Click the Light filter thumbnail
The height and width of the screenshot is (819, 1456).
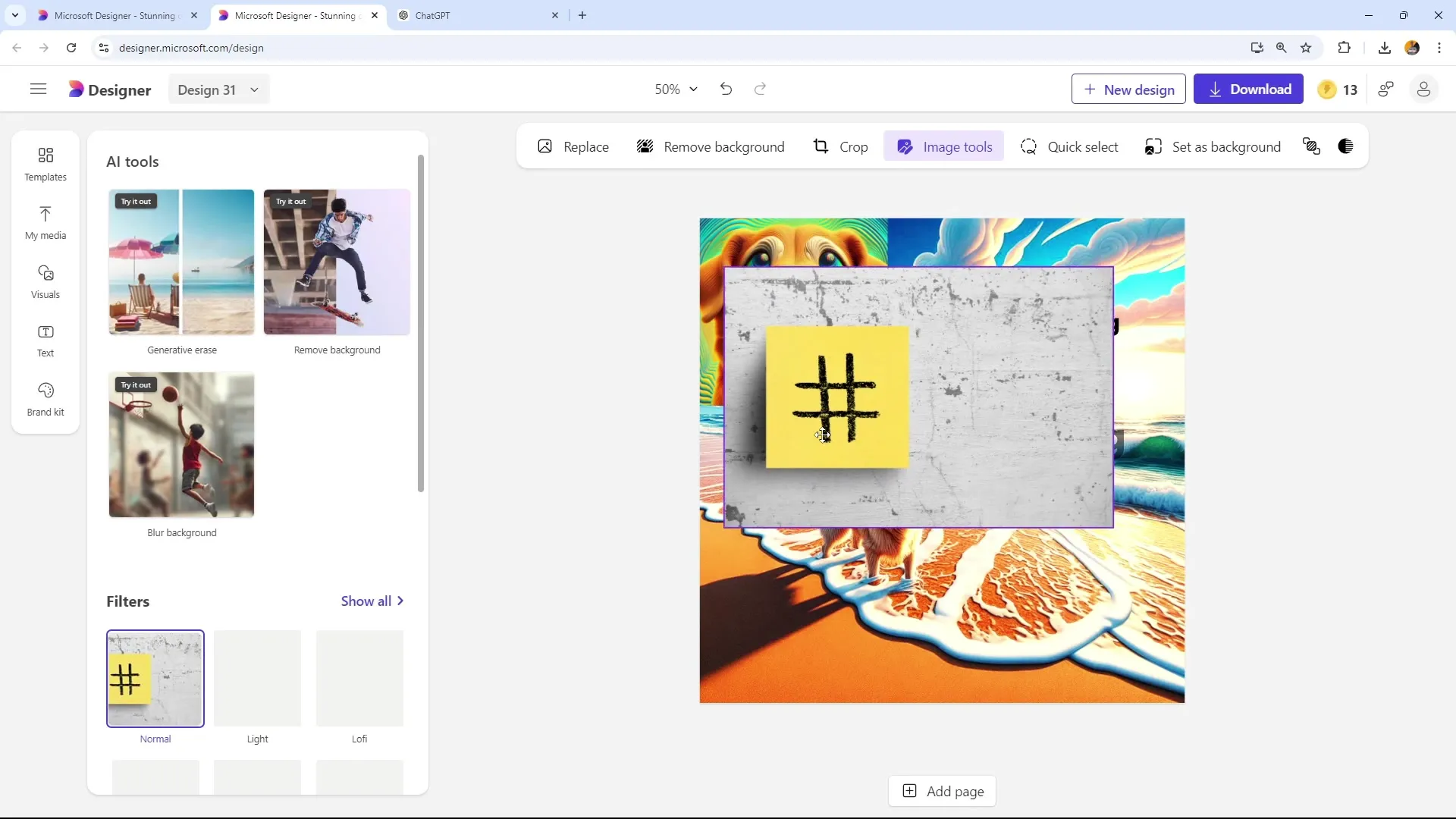click(x=257, y=678)
